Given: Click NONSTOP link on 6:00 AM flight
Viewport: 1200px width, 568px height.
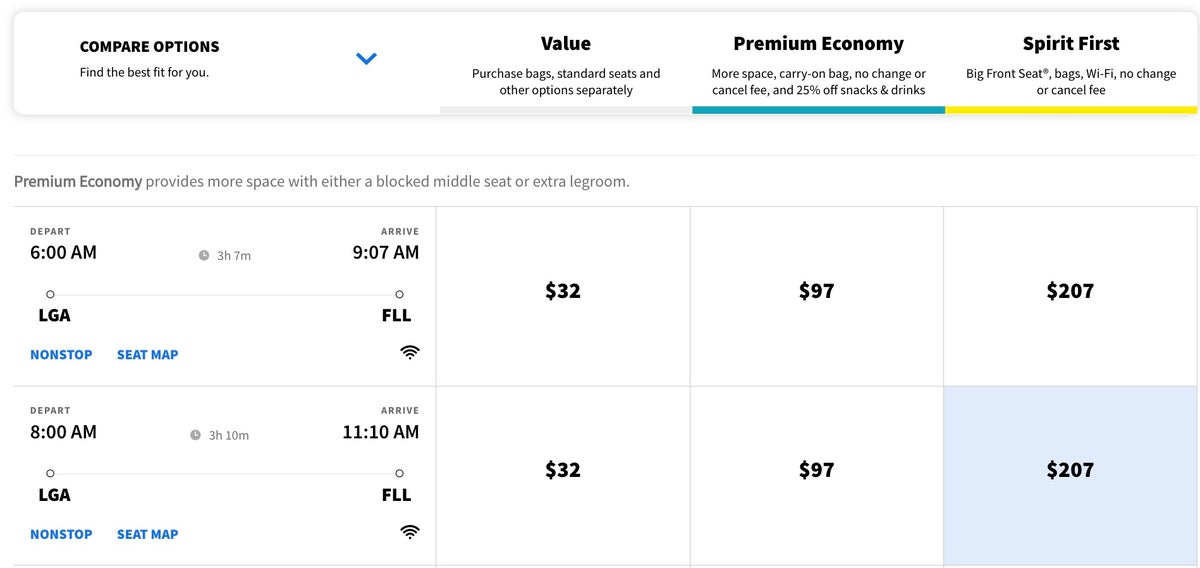Looking at the screenshot, I should pos(61,355).
